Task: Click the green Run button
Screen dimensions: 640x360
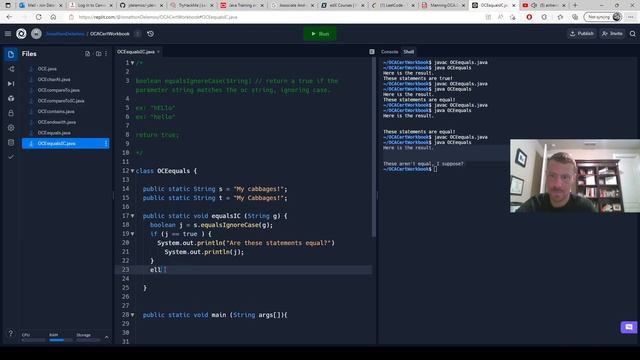Action: (x=320, y=34)
